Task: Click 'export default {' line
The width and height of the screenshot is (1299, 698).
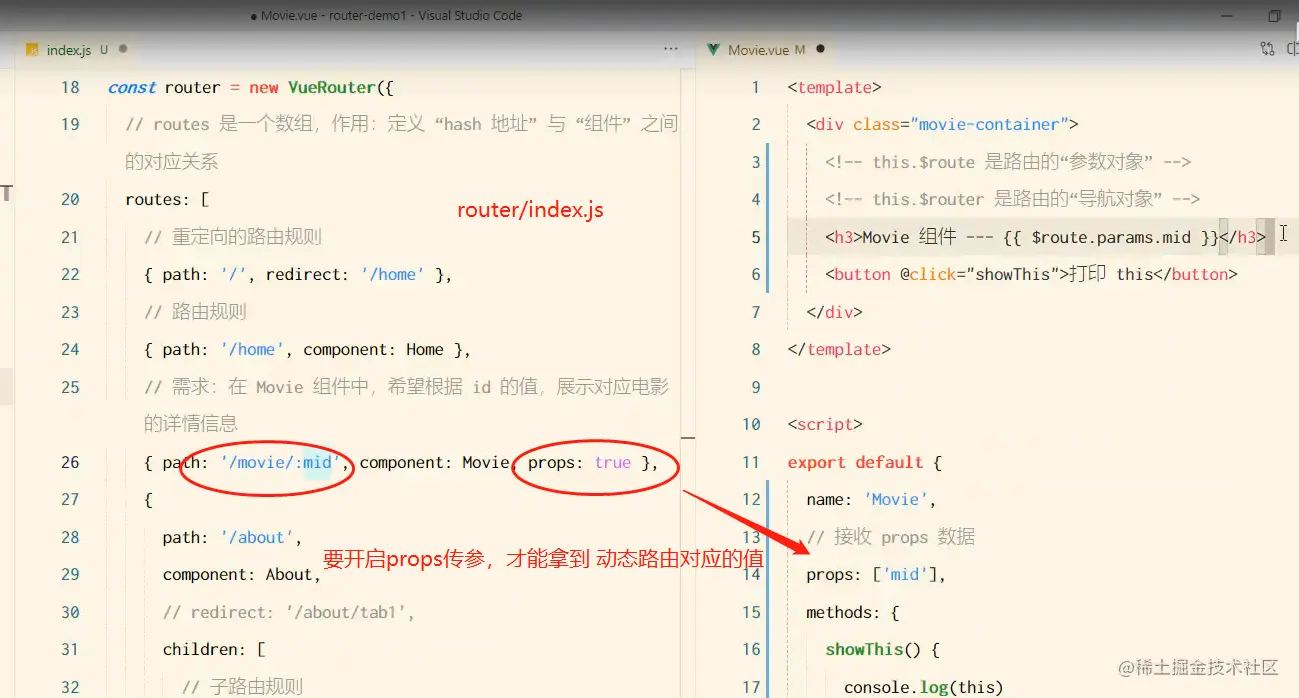Action: coord(864,462)
